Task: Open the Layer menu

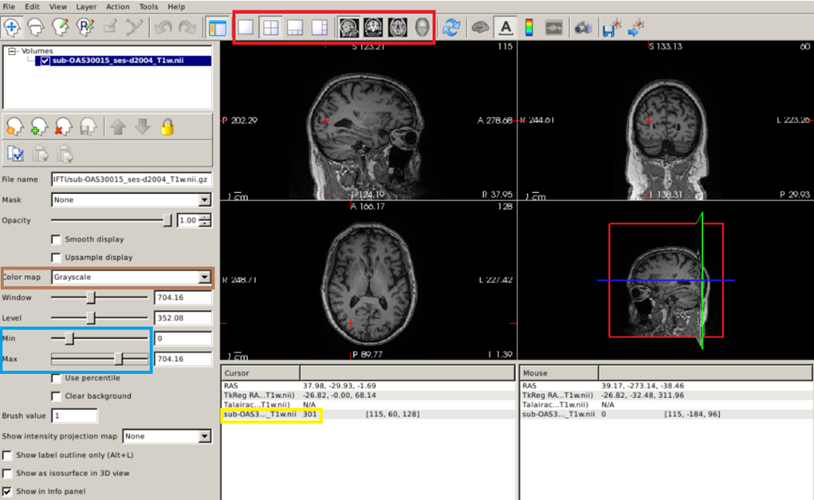Action: pyautogui.click(x=86, y=7)
